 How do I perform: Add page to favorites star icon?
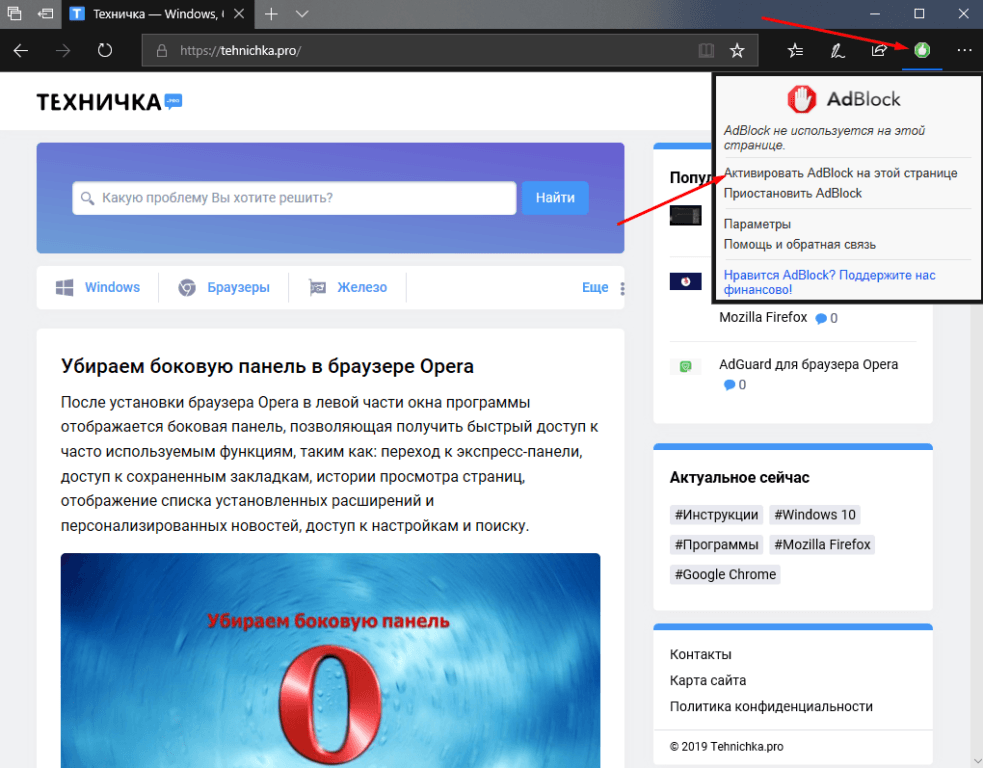pos(737,50)
